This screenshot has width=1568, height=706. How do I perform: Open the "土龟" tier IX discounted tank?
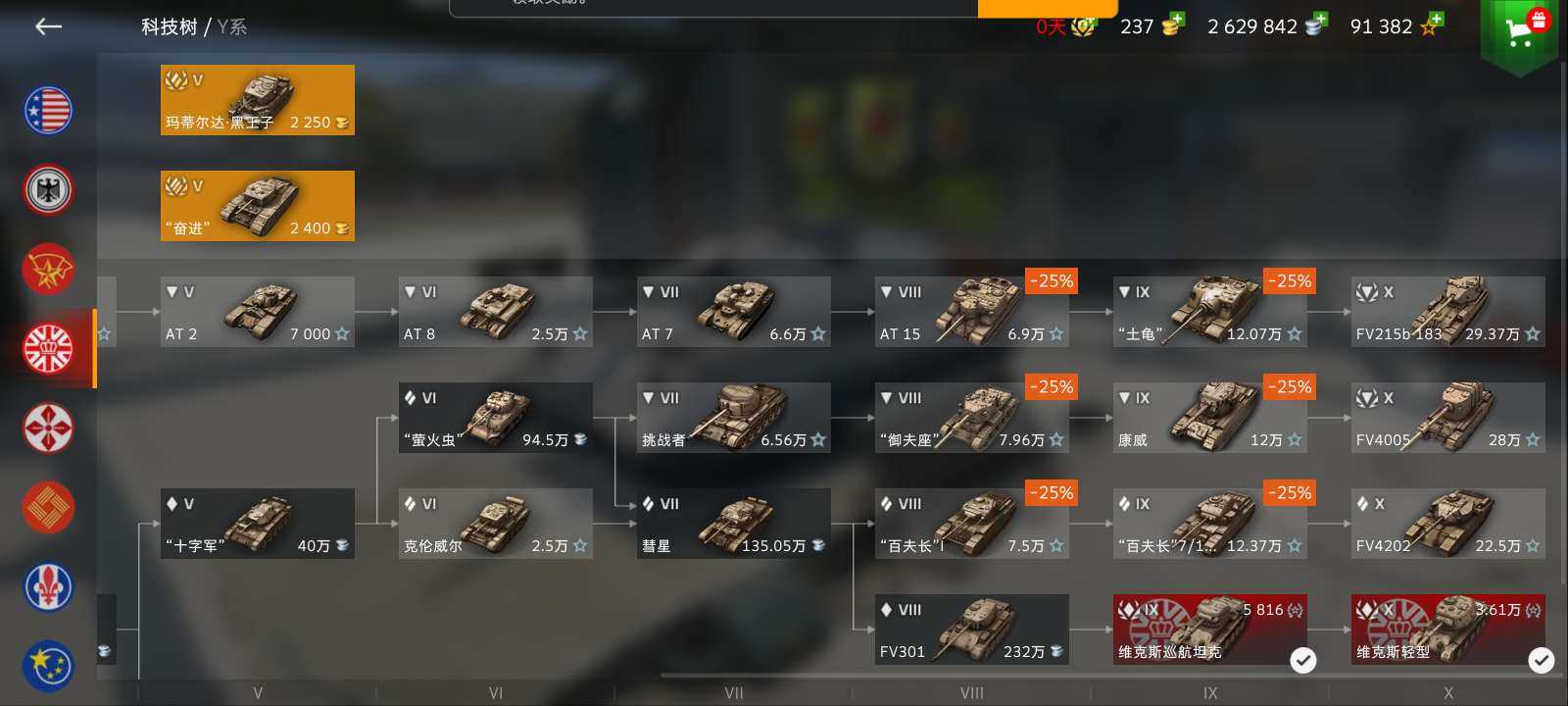[x=1210, y=312]
